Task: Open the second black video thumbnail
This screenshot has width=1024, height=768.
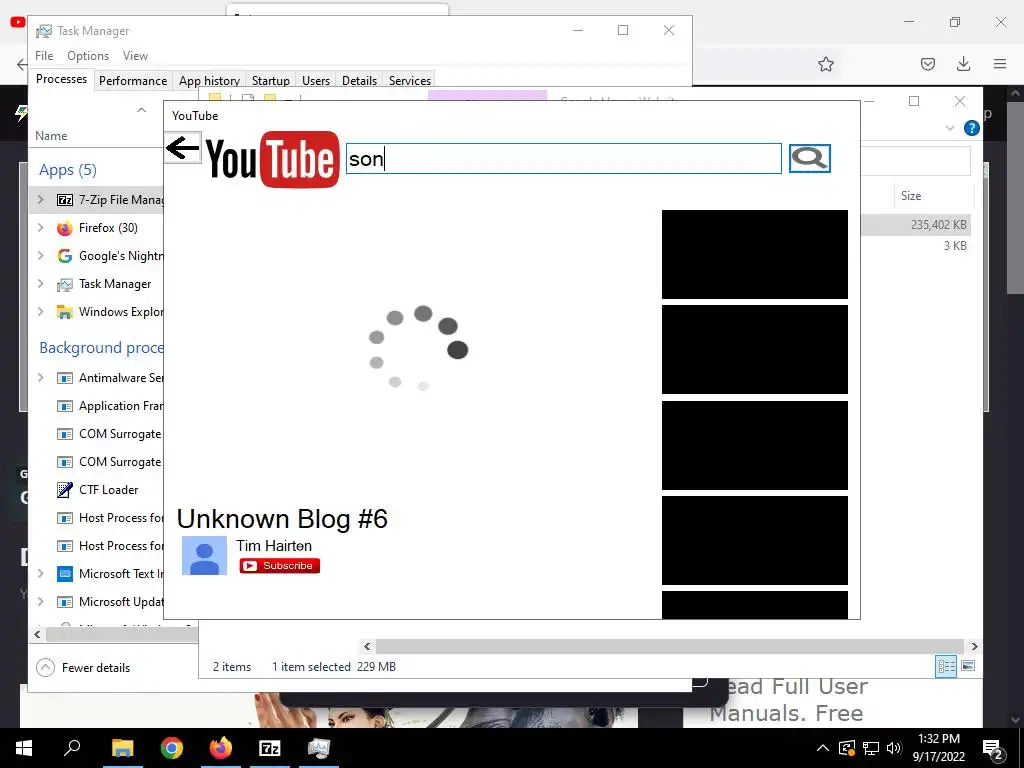Action: click(755, 349)
